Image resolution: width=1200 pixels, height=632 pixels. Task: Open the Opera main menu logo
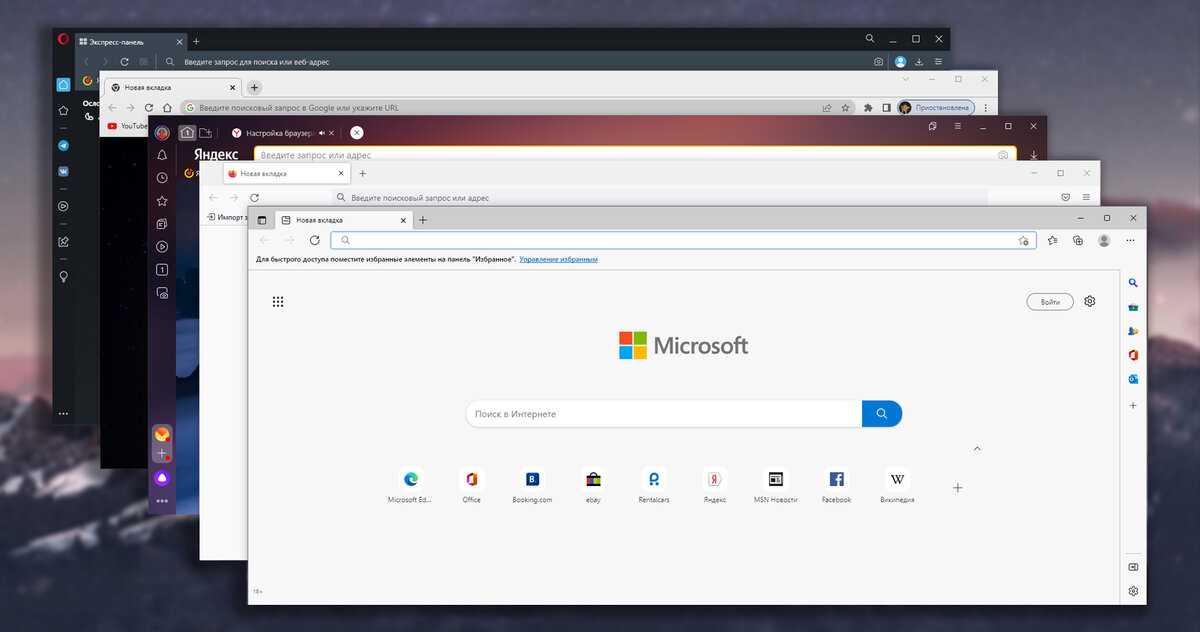63,40
